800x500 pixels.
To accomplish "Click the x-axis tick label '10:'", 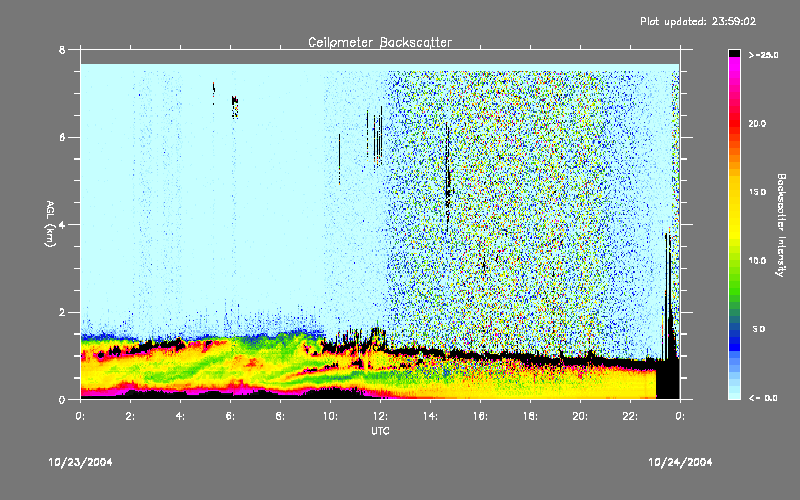I will [330, 416].
